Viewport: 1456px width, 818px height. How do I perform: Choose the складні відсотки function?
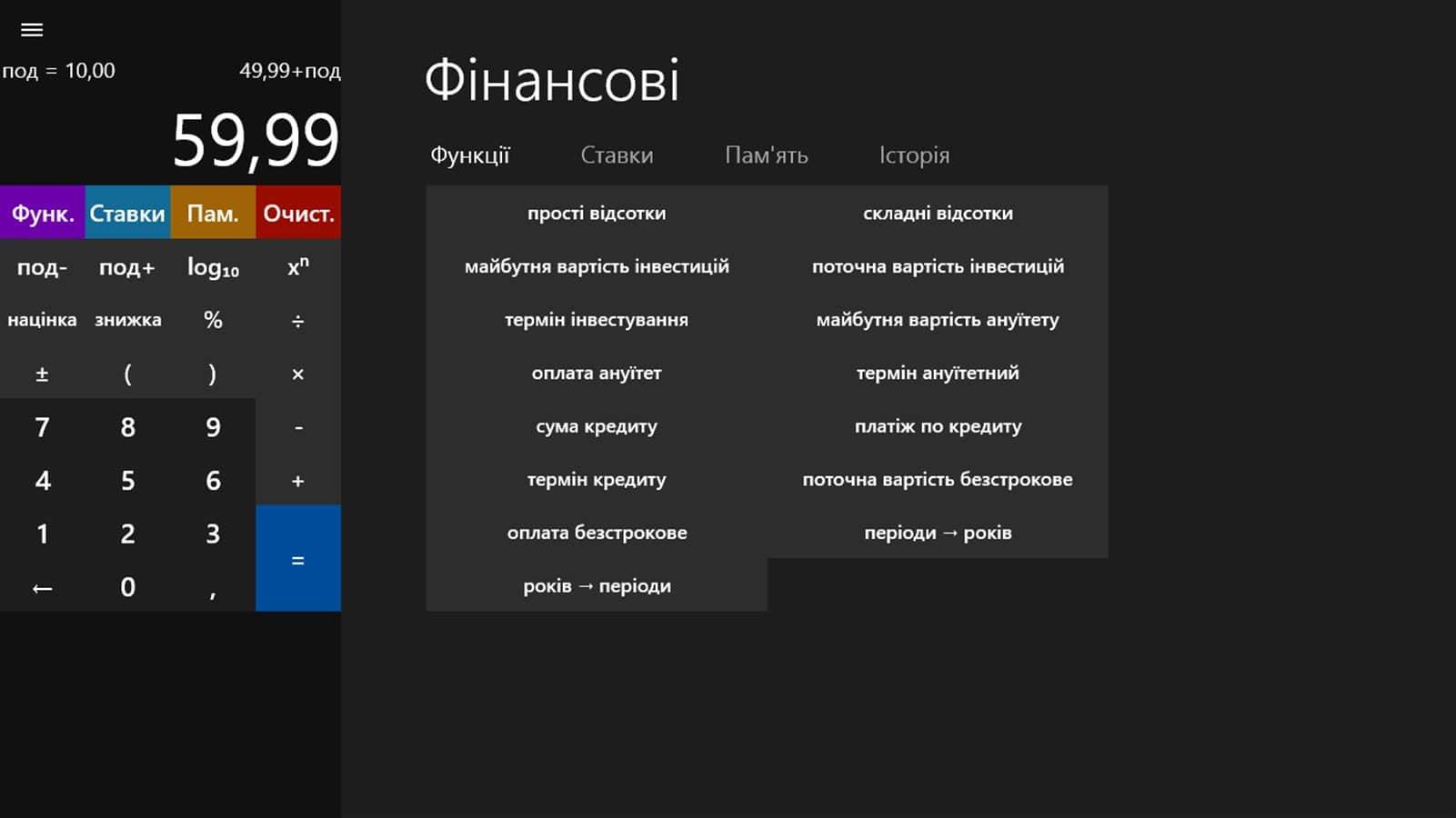(938, 213)
